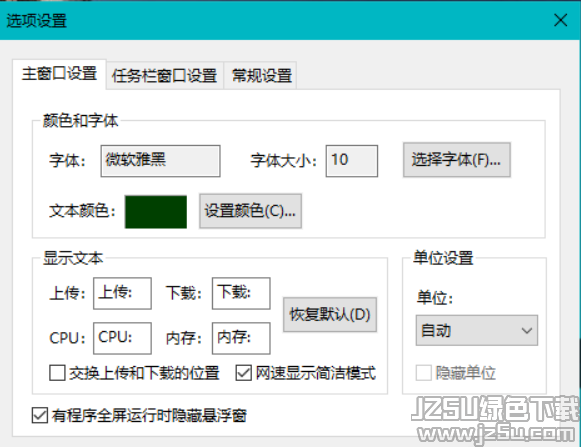Image resolution: width=581 pixels, height=447 pixels.
Task: Click the 选择字体(F)... button
Action: pyautogui.click(x=456, y=160)
